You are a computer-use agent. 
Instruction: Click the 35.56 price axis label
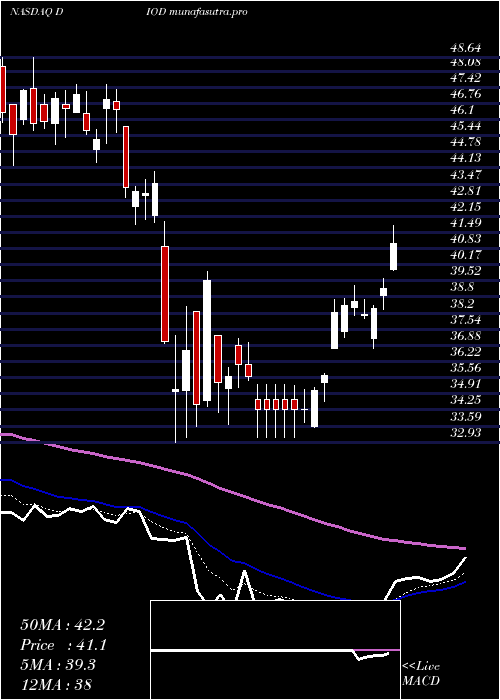click(x=465, y=368)
